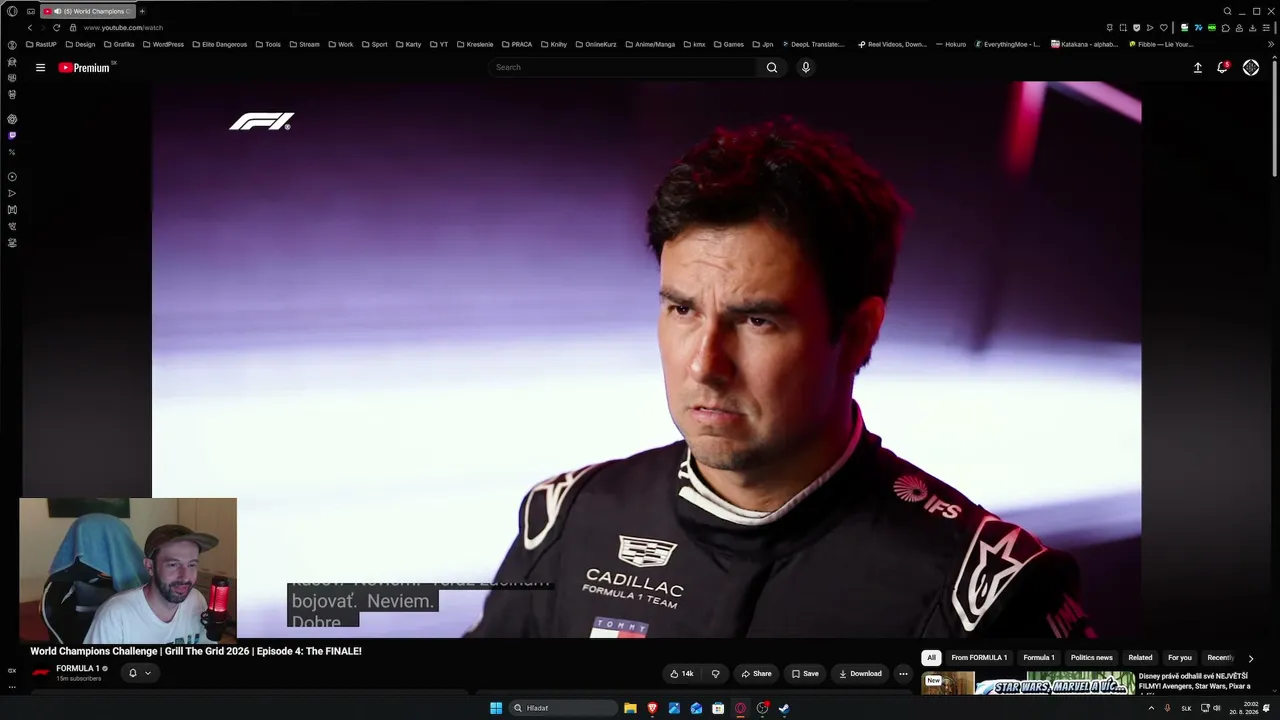Viewport: 1280px width, 720px height.
Task: Open File Explorer from the taskbar
Action: coord(630,708)
